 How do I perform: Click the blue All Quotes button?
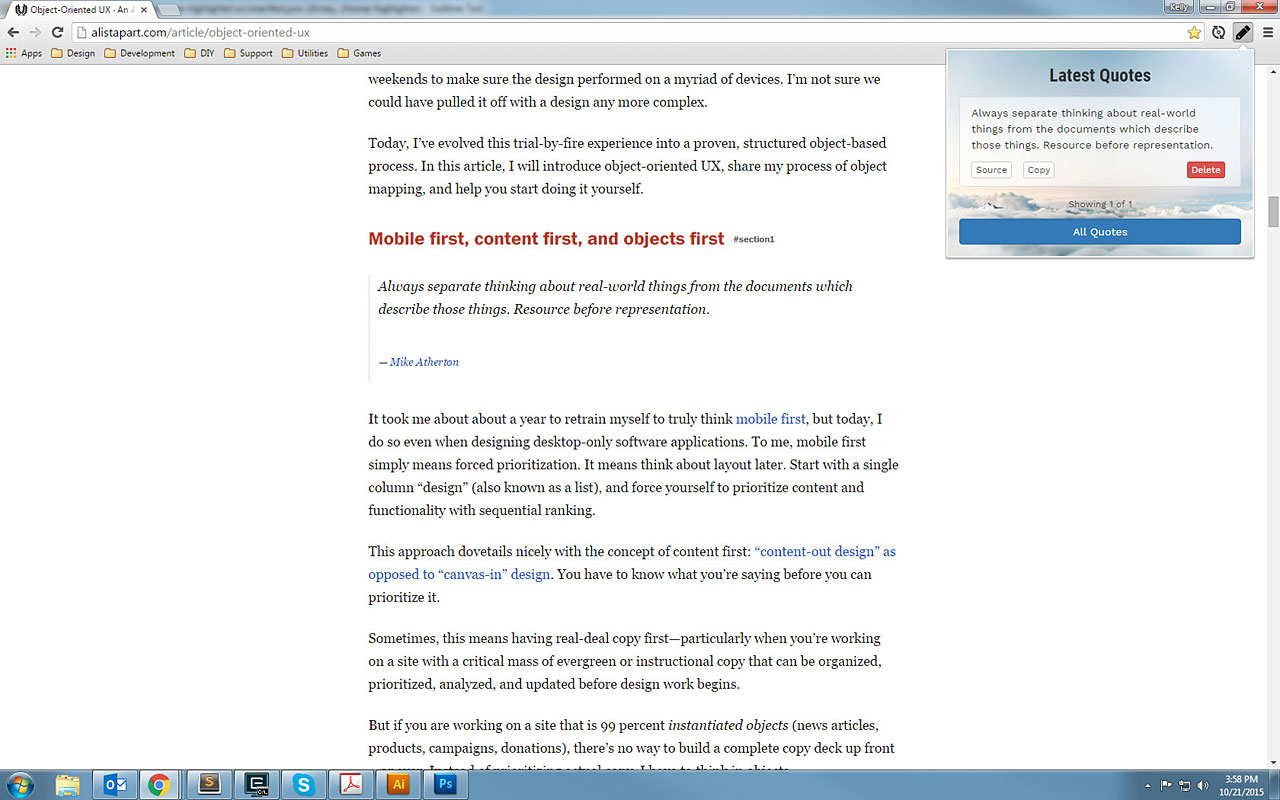(1099, 232)
